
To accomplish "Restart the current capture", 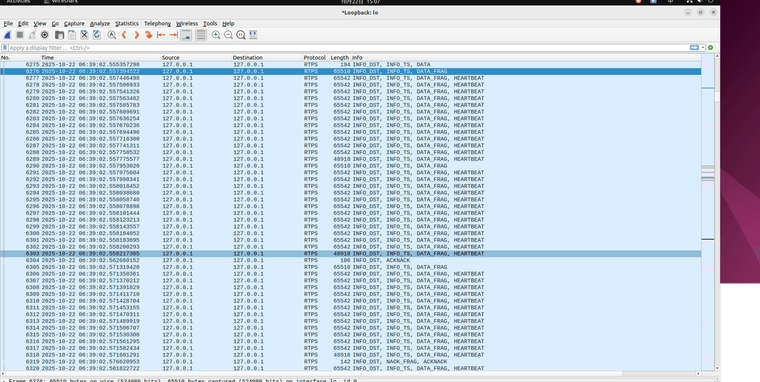I will click(x=32, y=35).
